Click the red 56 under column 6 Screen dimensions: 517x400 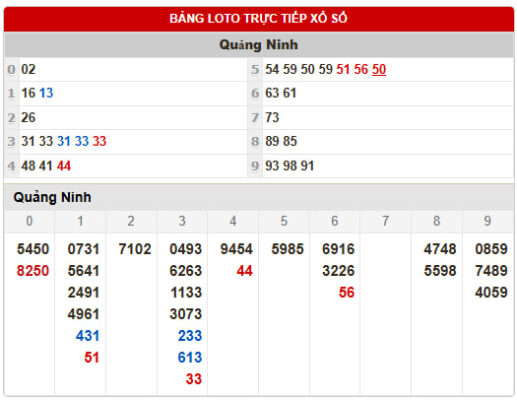[346, 292]
